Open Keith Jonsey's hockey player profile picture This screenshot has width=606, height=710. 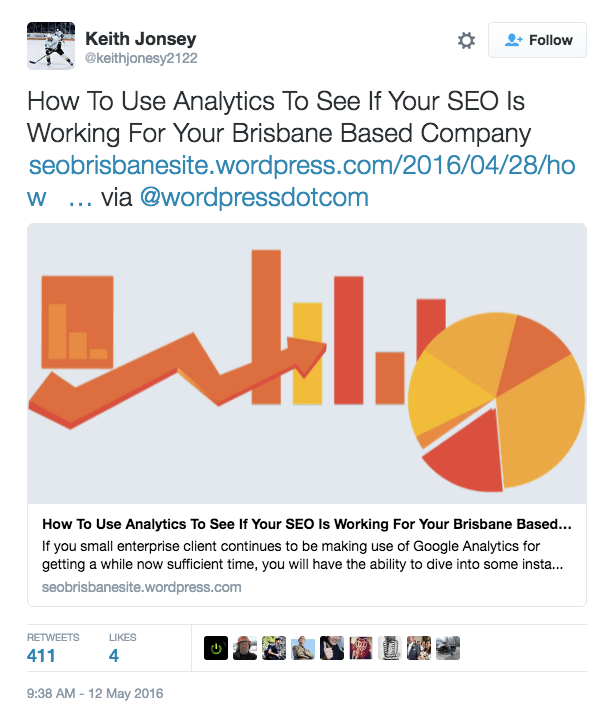coord(51,45)
